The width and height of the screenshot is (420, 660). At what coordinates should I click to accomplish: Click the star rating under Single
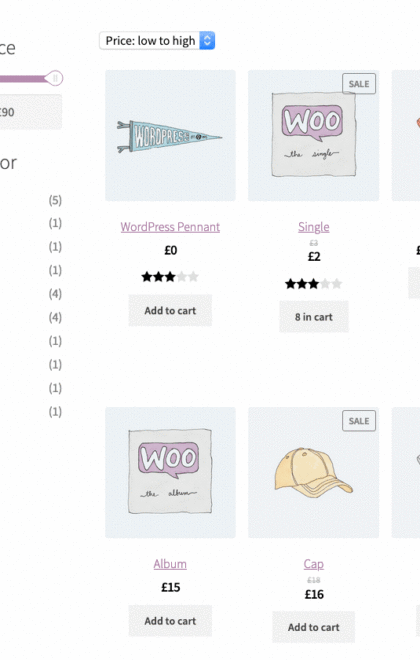(x=314, y=284)
